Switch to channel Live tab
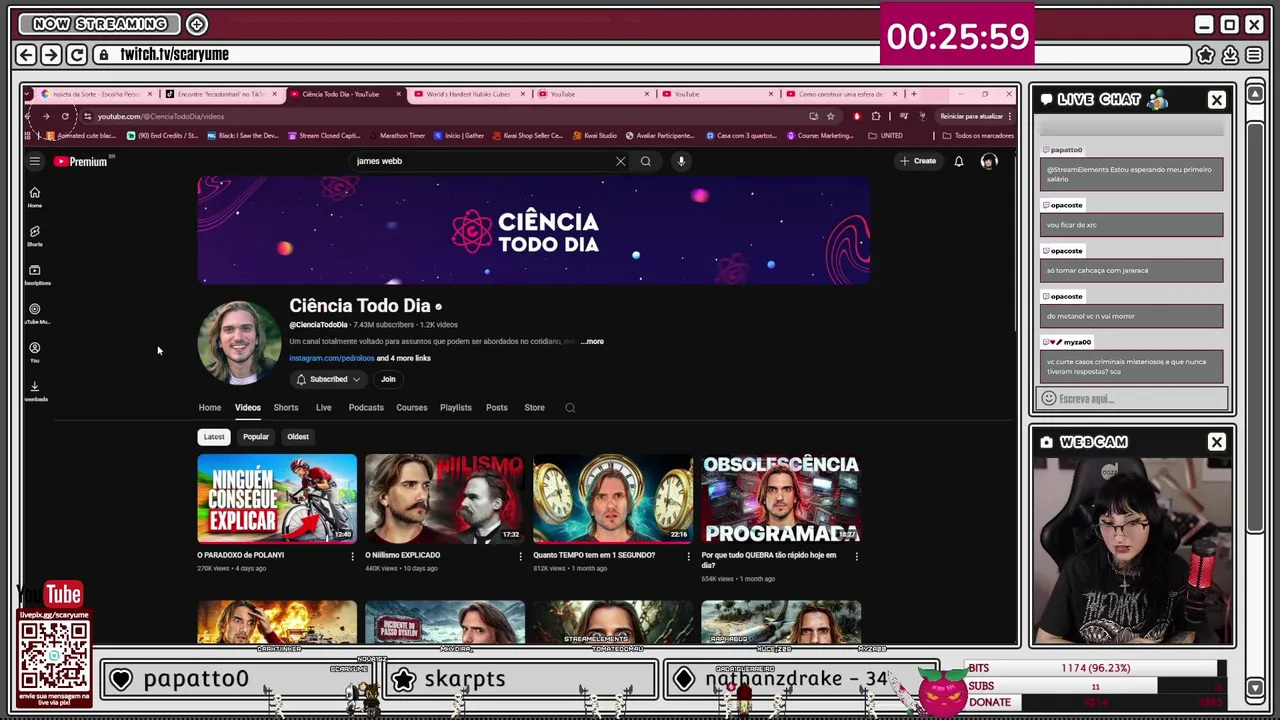This screenshot has width=1280, height=720. tap(323, 408)
